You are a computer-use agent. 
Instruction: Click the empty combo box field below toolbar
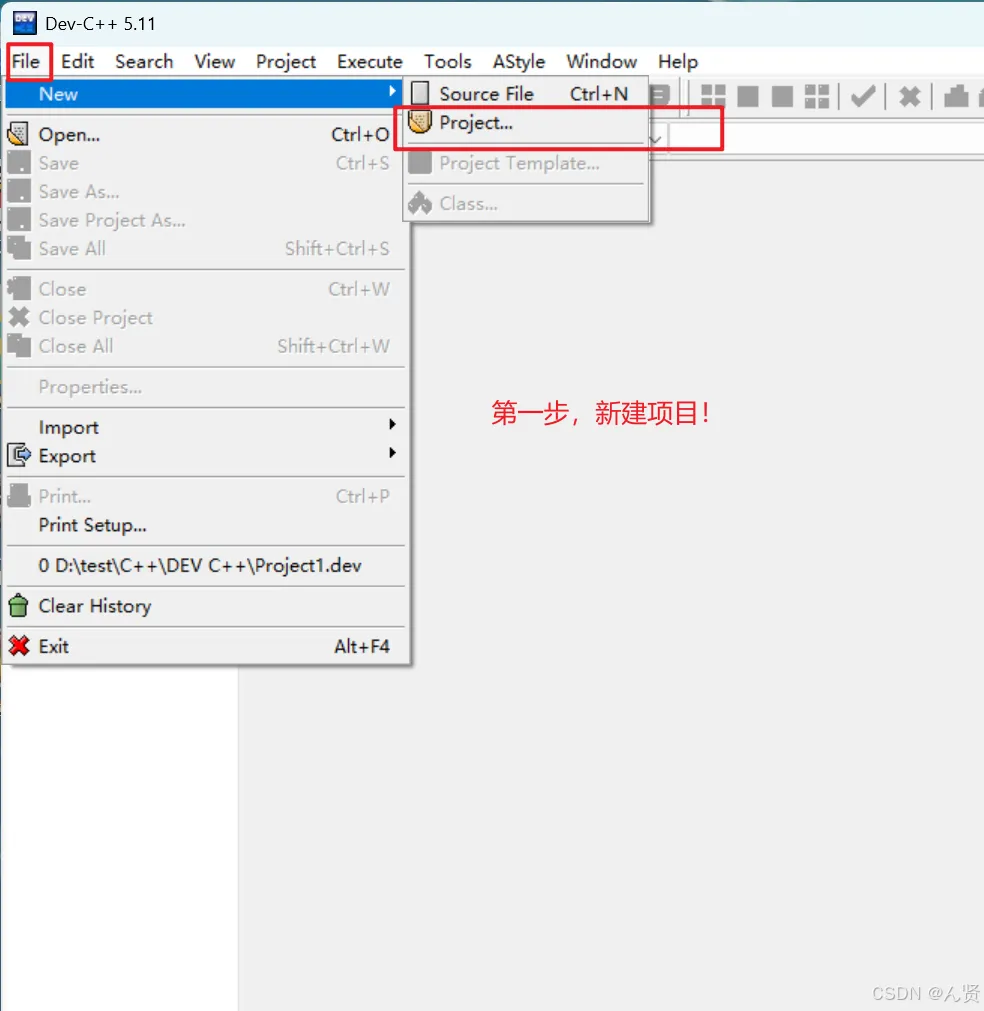point(825,138)
